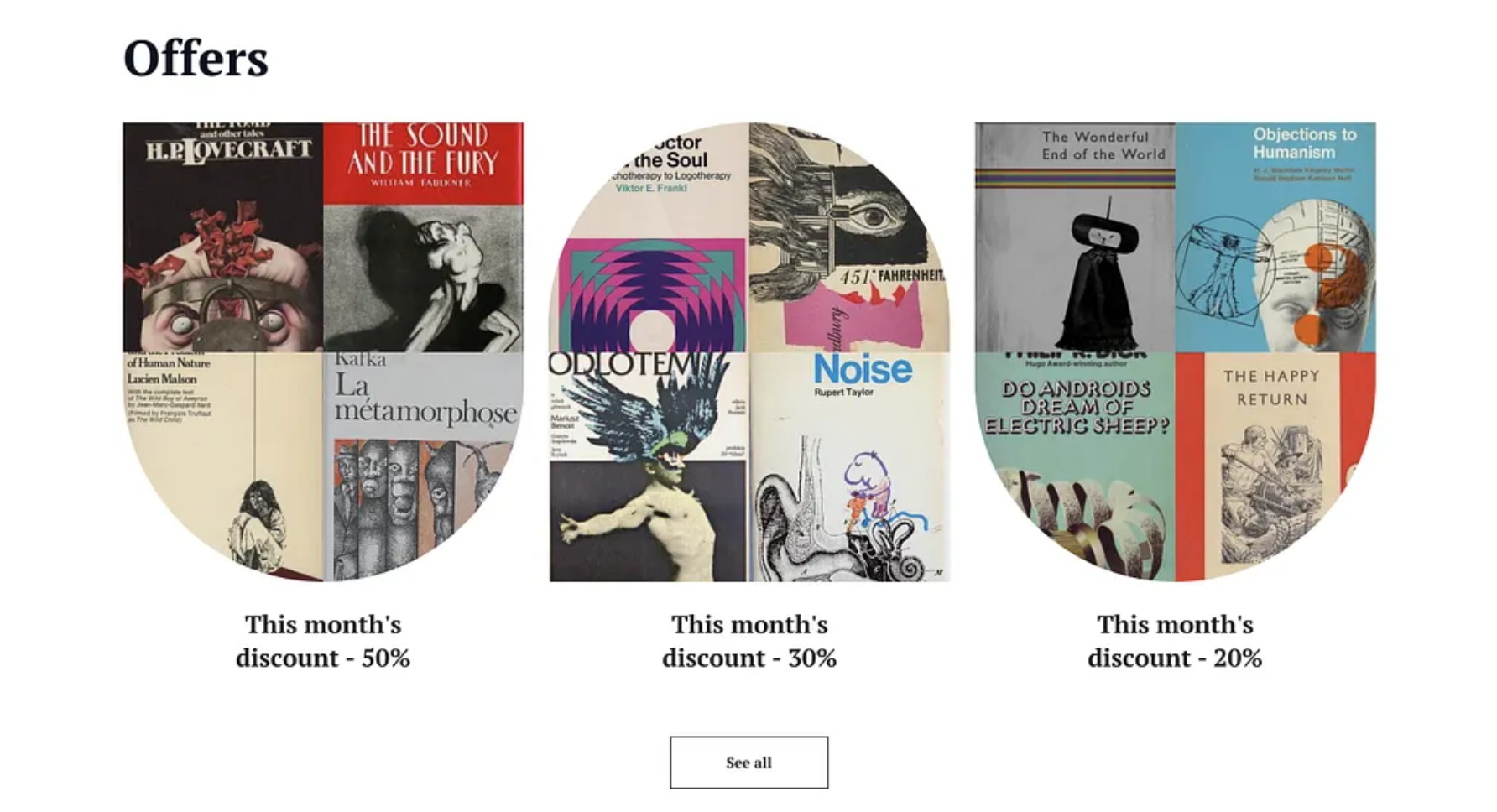The height and width of the screenshot is (812, 1497).
Task: Open The Doctor and the Soul cover
Action: click(649, 237)
